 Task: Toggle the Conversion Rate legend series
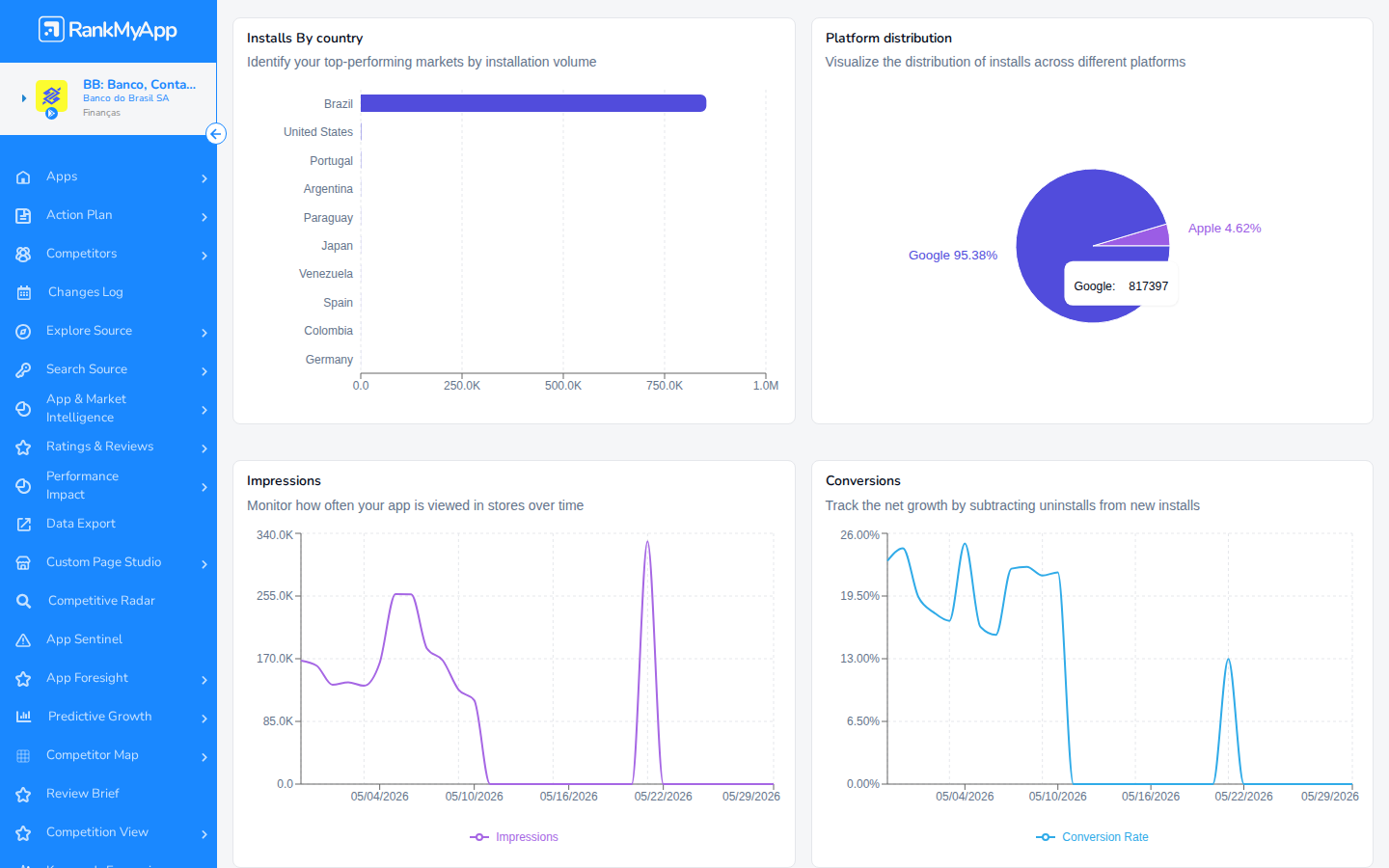(x=1092, y=837)
